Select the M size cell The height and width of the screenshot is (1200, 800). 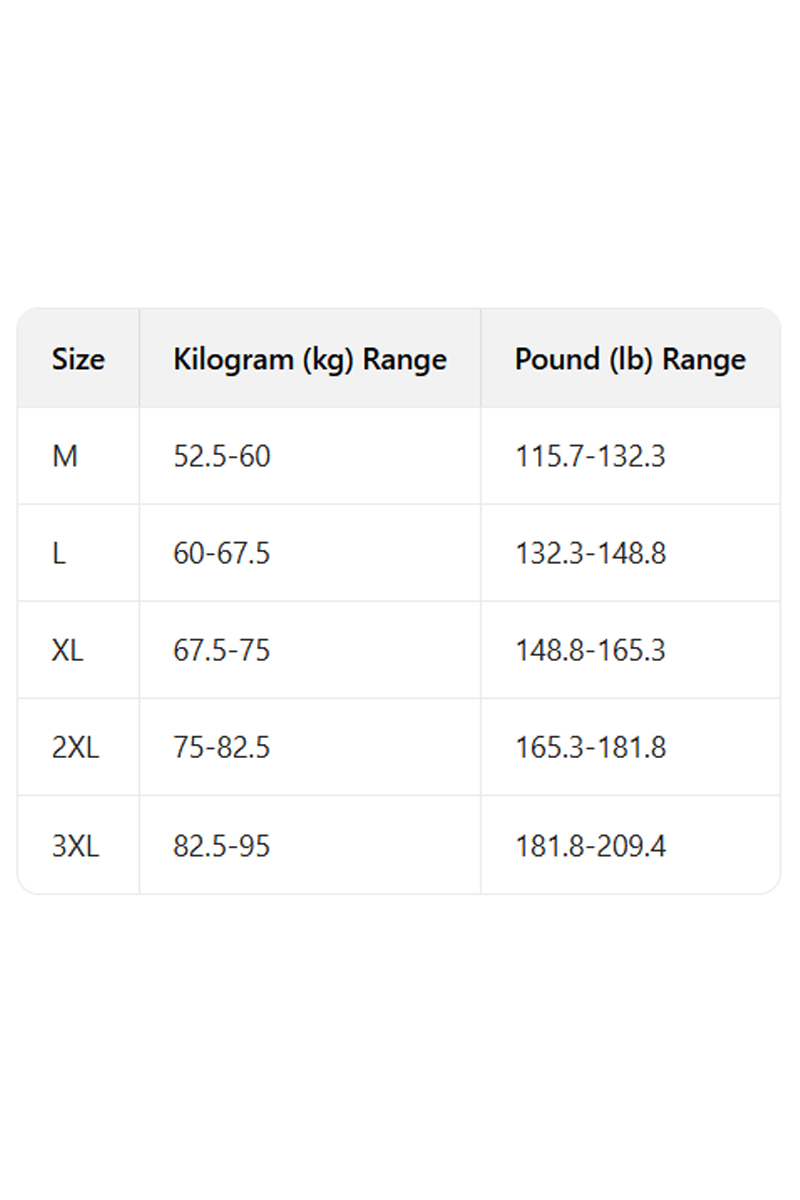(65, 456)
